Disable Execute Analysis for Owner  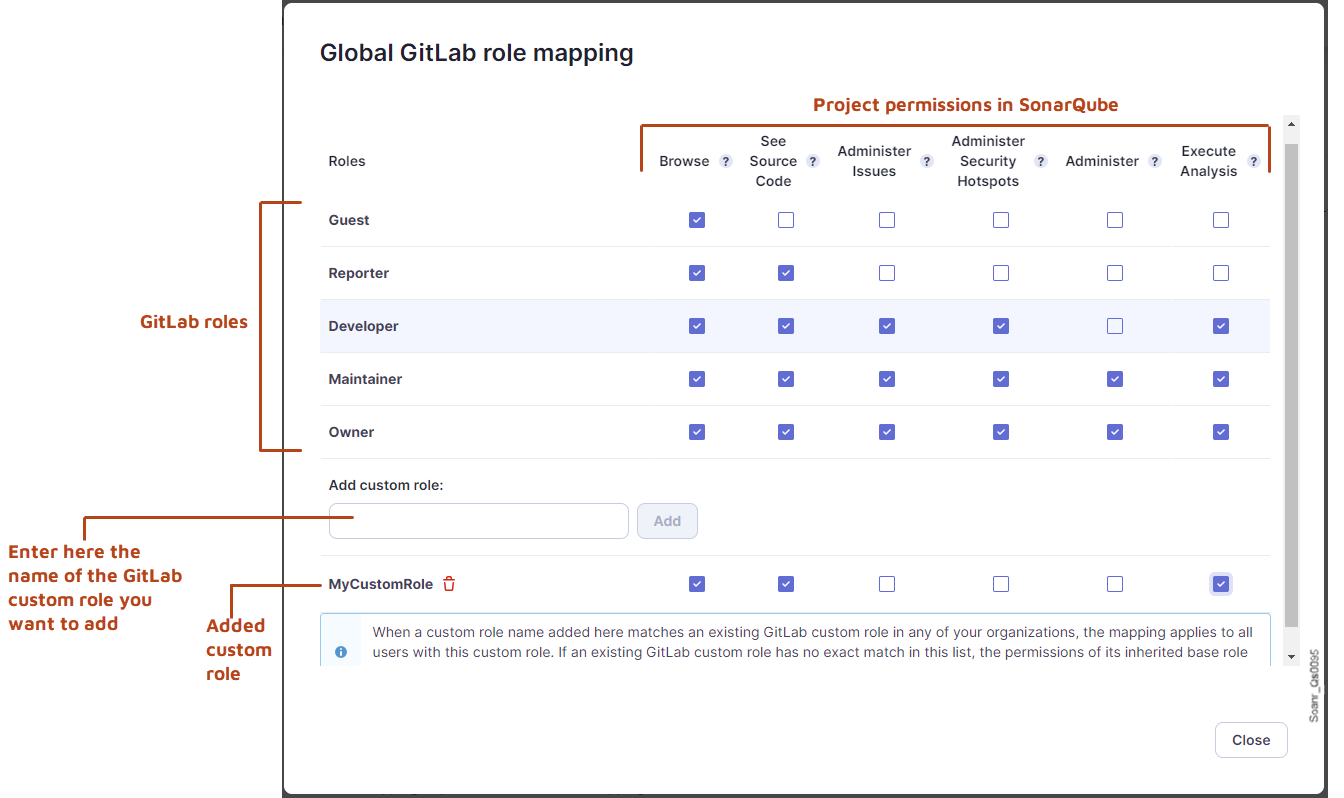click(1221, 432)
